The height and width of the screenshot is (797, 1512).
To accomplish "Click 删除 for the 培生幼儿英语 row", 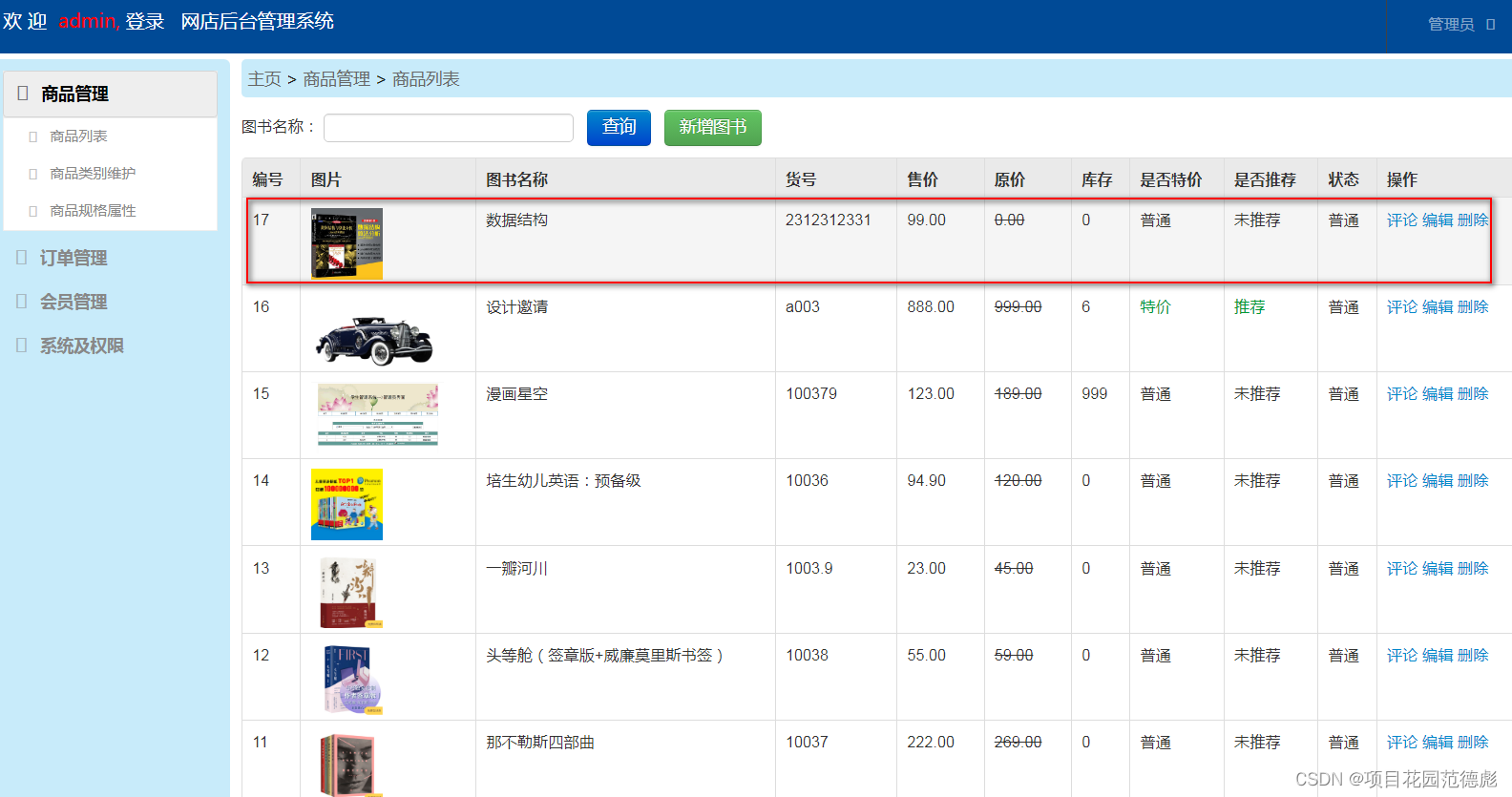I will coord(1473,481).
